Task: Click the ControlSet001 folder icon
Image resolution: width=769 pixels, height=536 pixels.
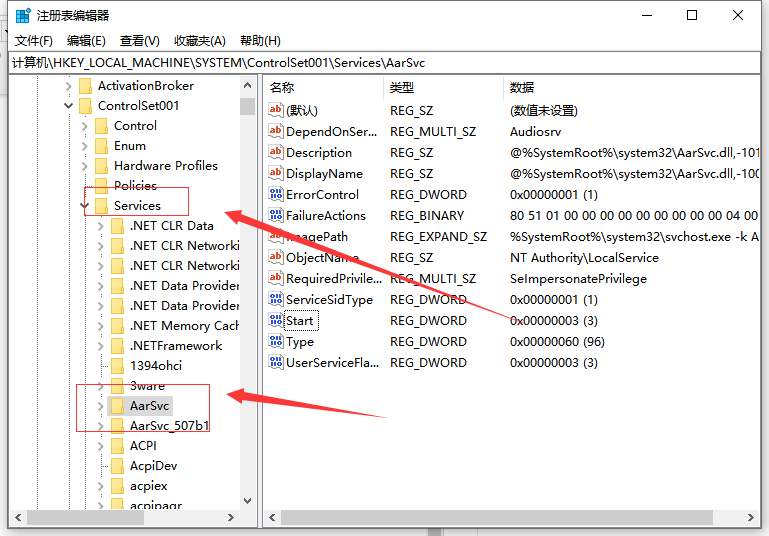Action: tap(85, 106)
